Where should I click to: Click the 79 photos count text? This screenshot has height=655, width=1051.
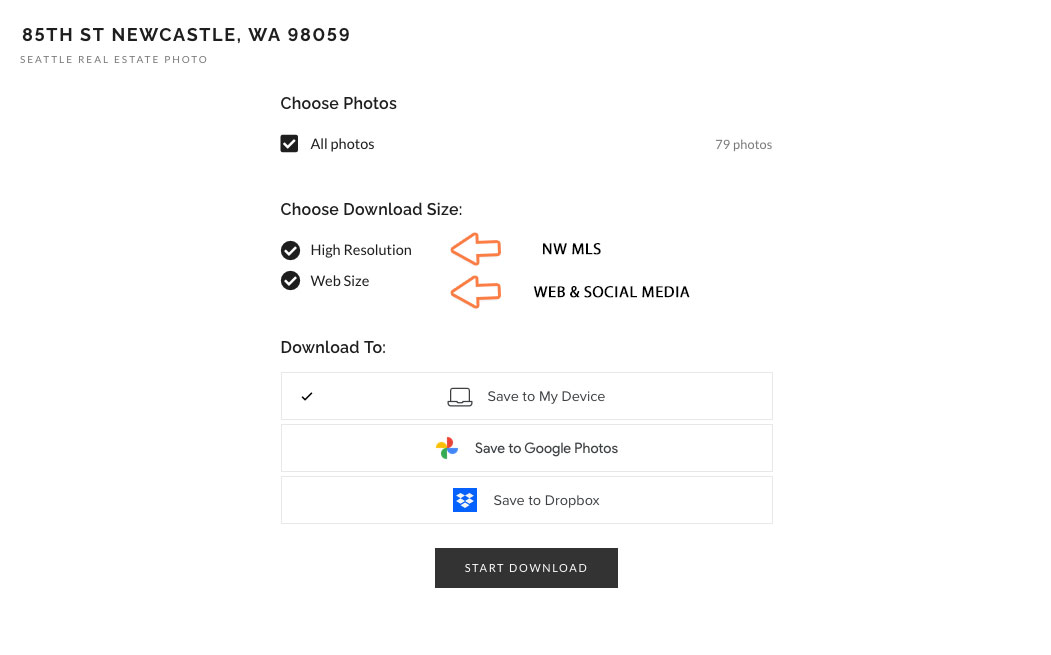pos(743,145)
